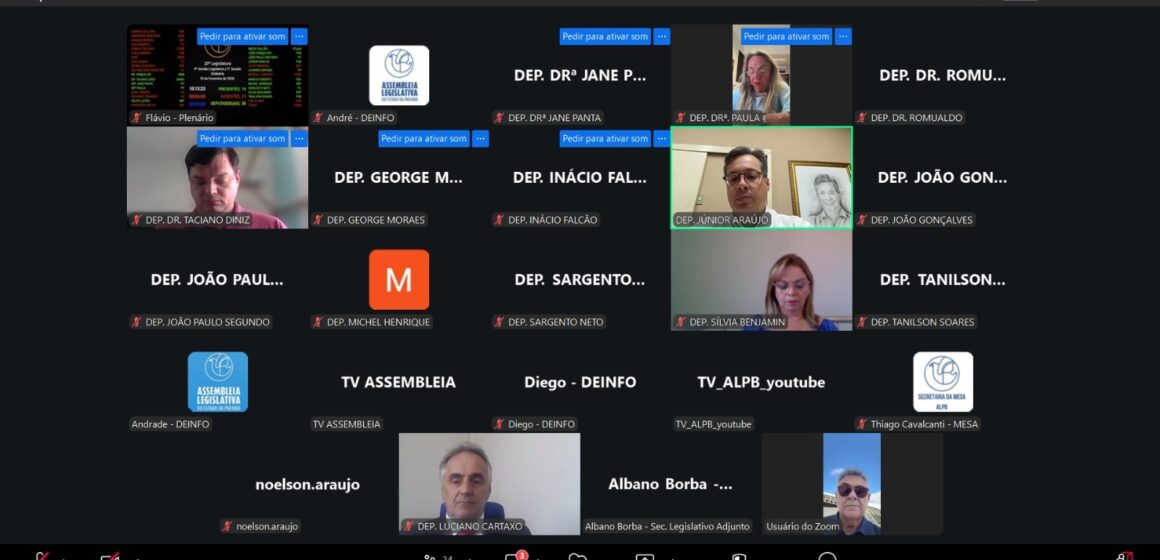The width and height of the screenshot is (1160, 560).
Task: Open more options for DEP. DRª PAULA tile
Action: (843, 36)
